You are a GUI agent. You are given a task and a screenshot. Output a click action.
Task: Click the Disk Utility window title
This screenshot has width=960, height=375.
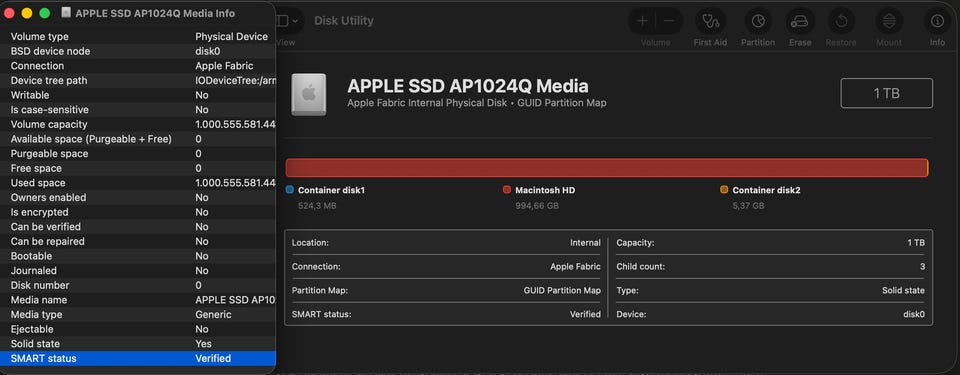343,21
